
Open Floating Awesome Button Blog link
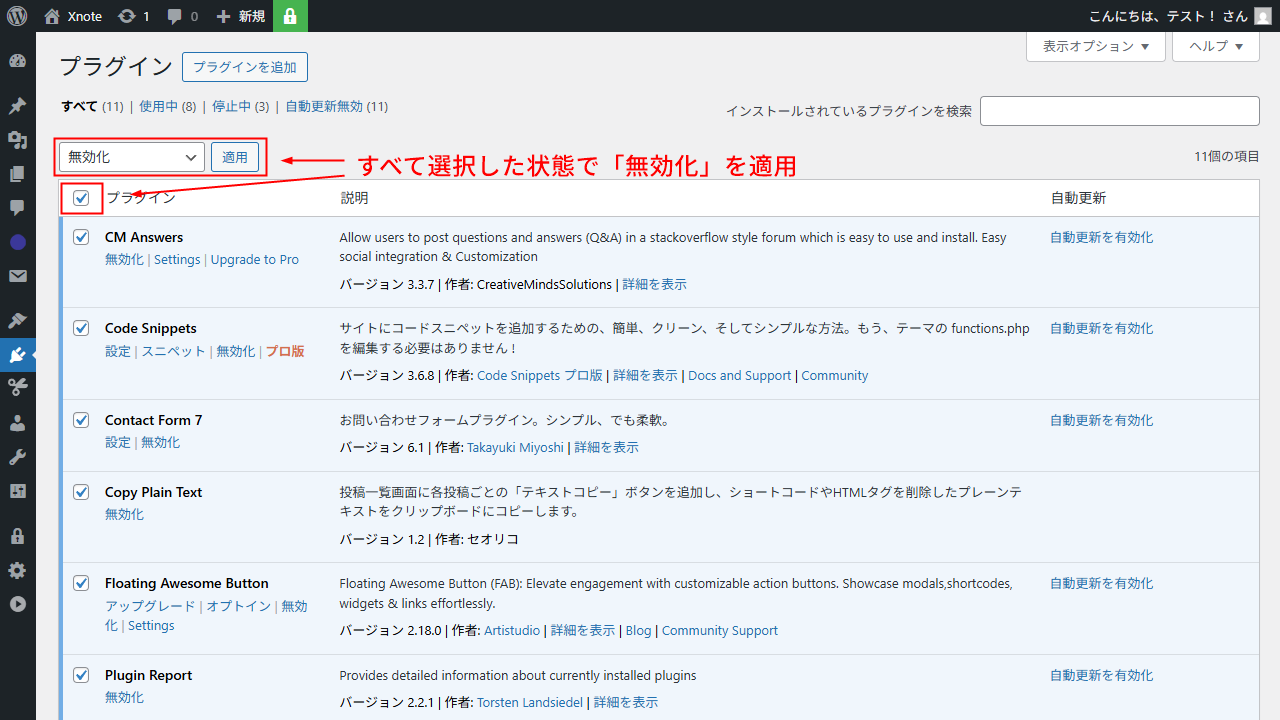[x=638, y=630]
